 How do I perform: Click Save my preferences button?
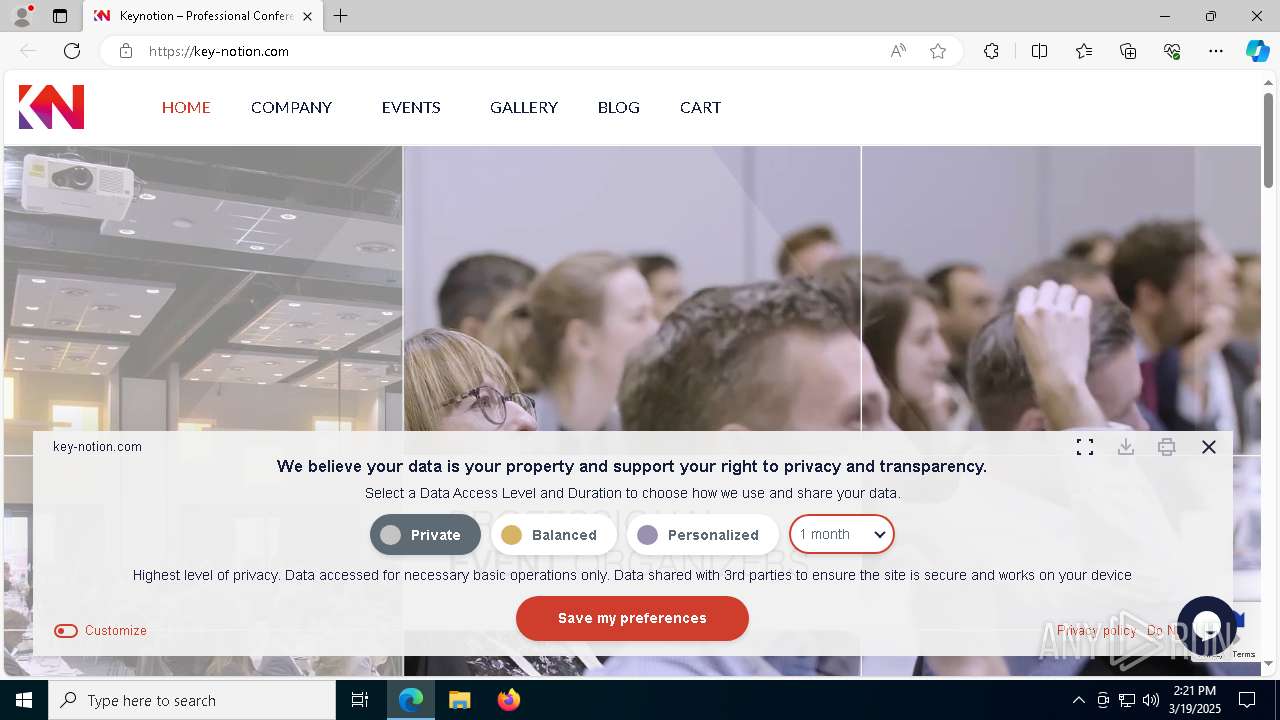point(632,618)
